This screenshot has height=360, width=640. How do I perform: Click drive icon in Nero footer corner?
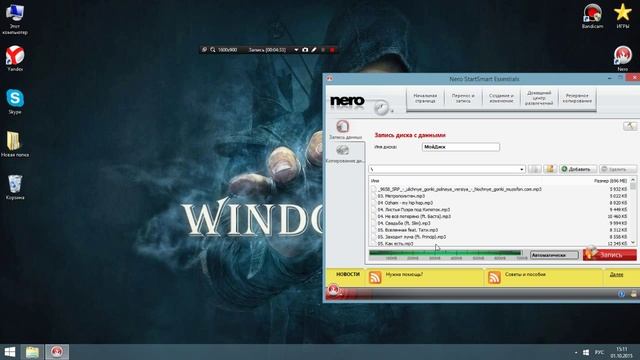pos(633,294)
